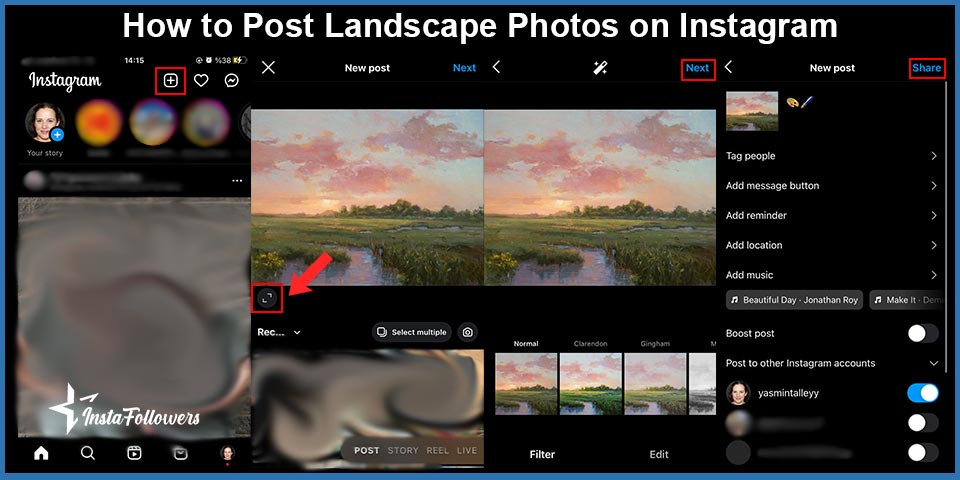960x480 pixels.
Task: Toggle the Boost post switch
Action: pos(923,334)
